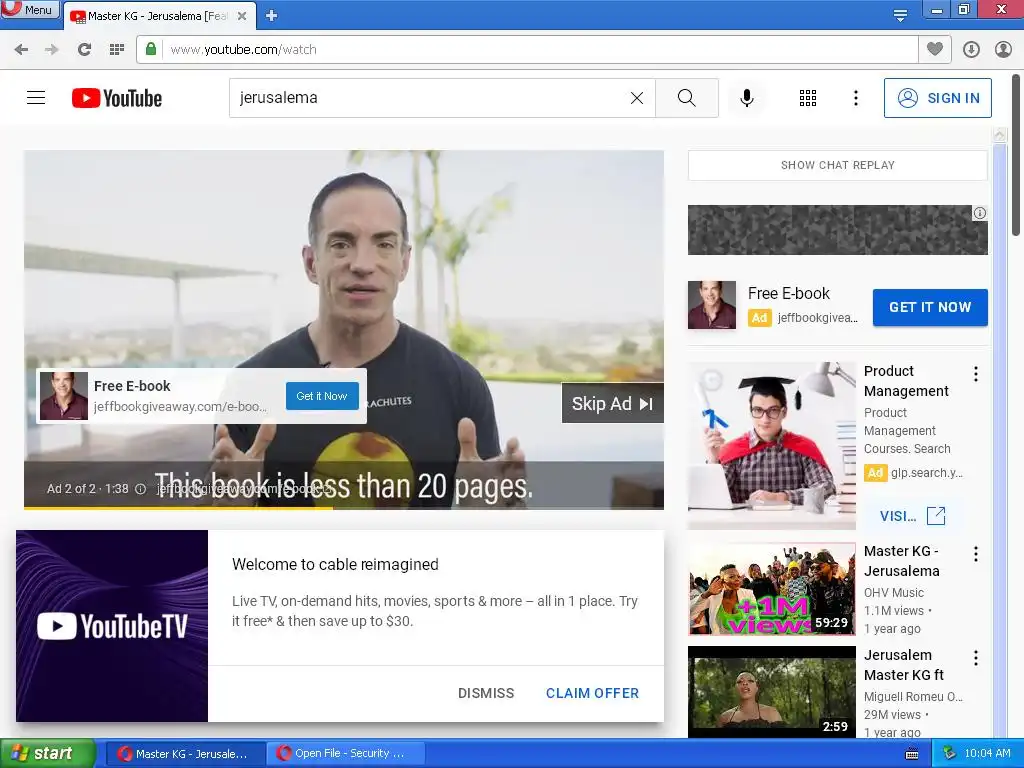Reload the YouTube page
The image size is (1024, 768).
[84, 50]
